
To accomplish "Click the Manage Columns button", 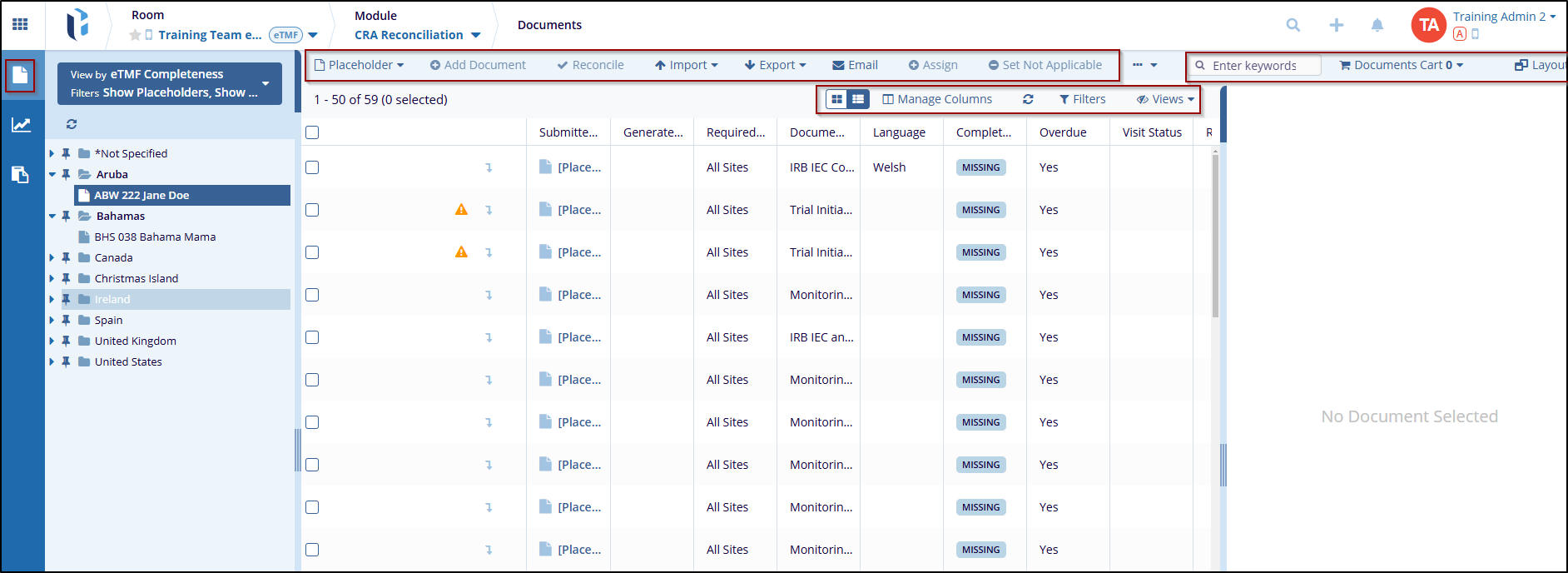I will tap(937, 99).
